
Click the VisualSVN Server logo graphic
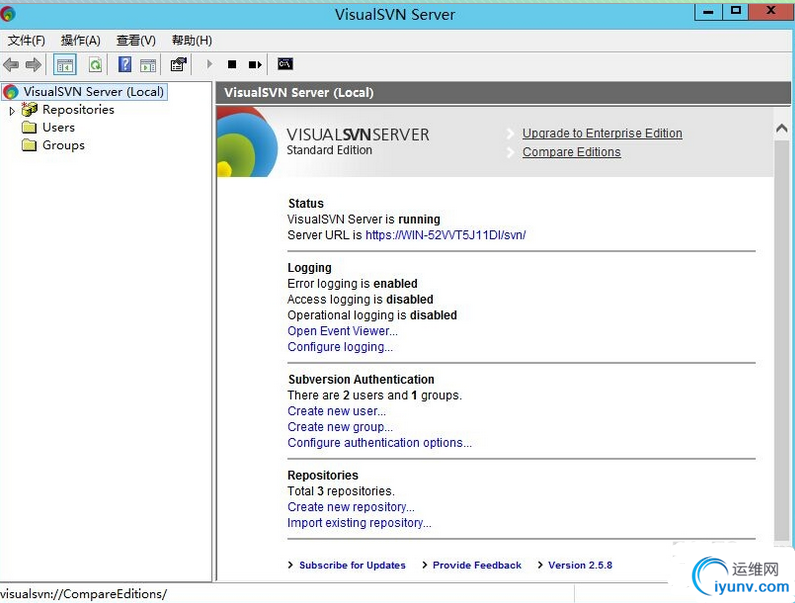[247, 141]
